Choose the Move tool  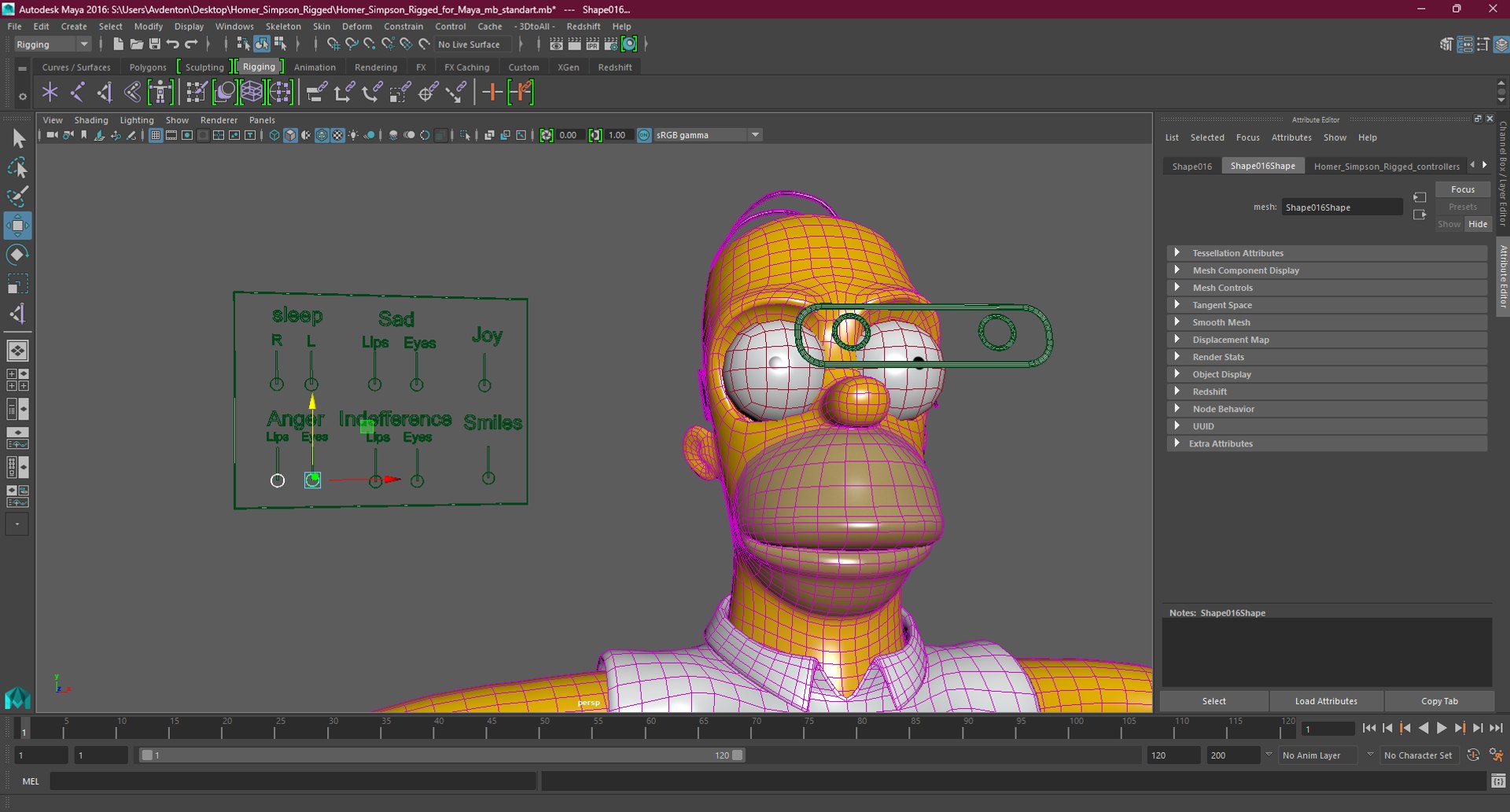tap(17, 226)
